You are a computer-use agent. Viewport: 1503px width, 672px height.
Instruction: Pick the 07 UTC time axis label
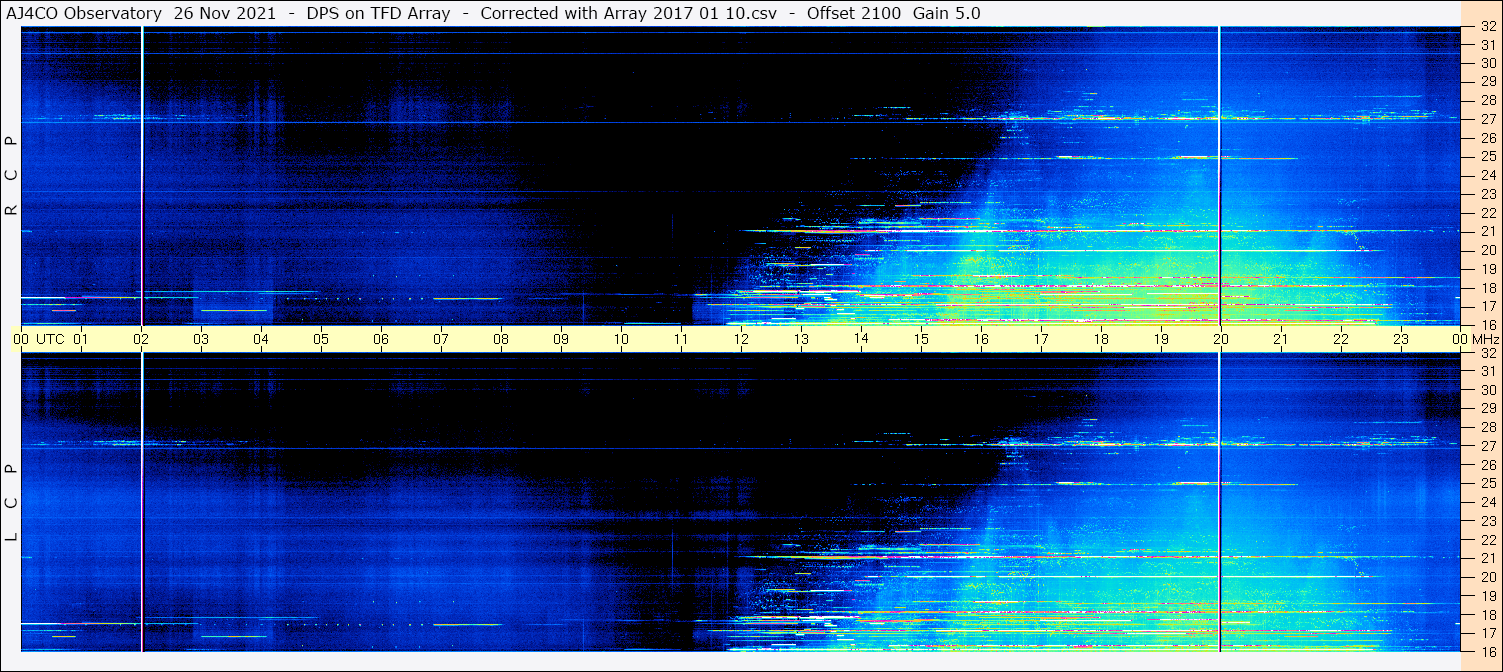(x=441, y=339)
